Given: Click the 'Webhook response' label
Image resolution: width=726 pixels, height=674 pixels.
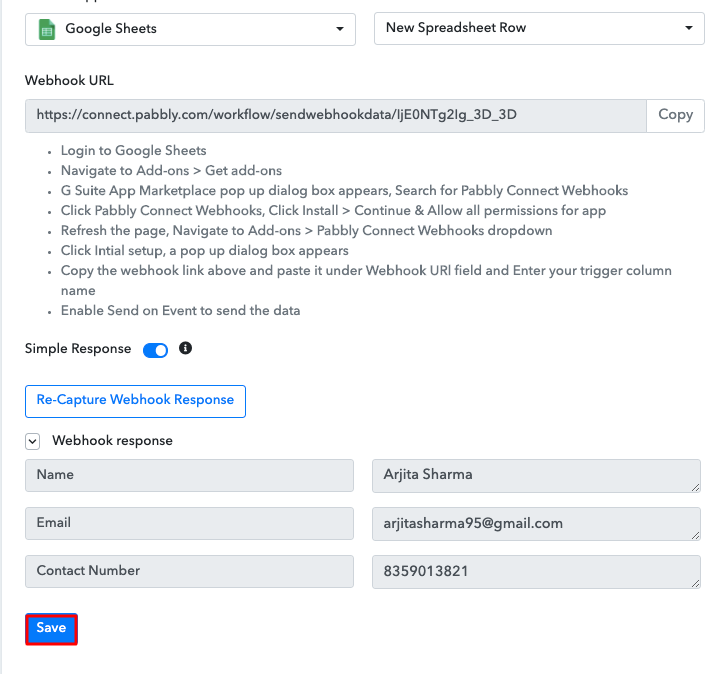Looking at the screenshot, I should [x=113, y=440].
